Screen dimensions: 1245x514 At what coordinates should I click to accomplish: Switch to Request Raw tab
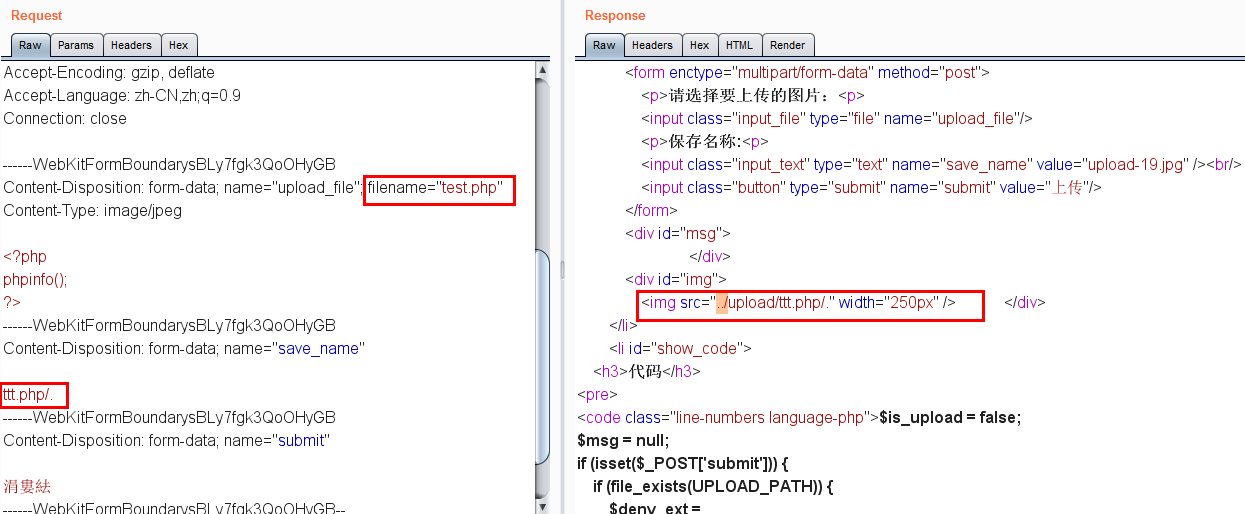[x=30, y=45]
